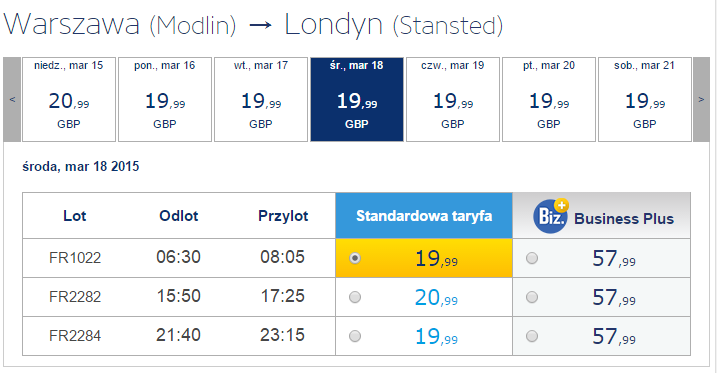Switch to pon., mar 16 date tab
The height and width of the screenshot is (373, 717).
(165, 99)
